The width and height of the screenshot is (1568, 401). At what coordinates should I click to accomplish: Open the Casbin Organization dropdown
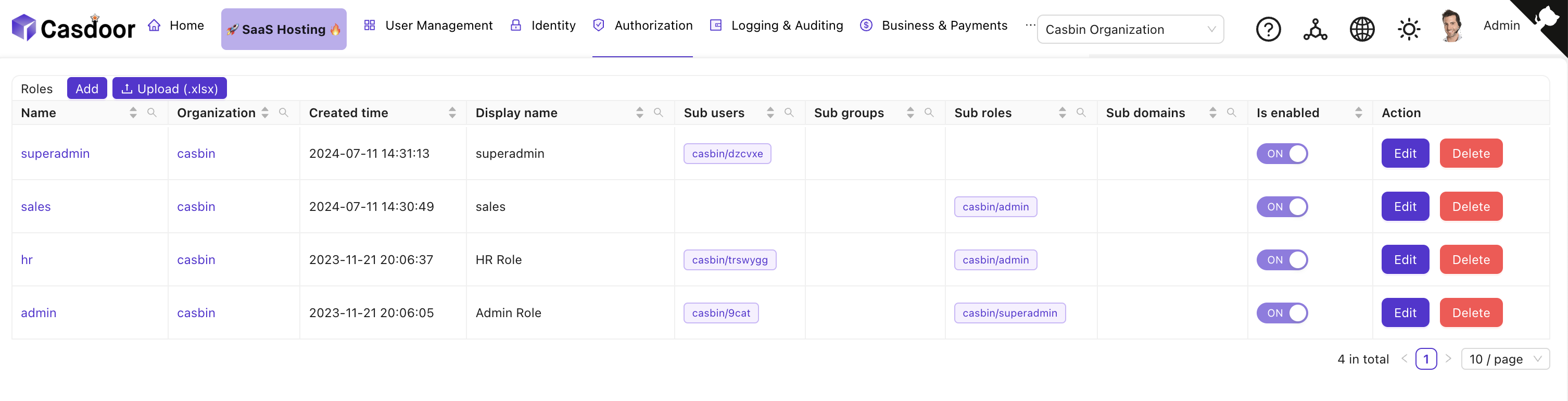pyautogui.click(x=1130, y=29)
